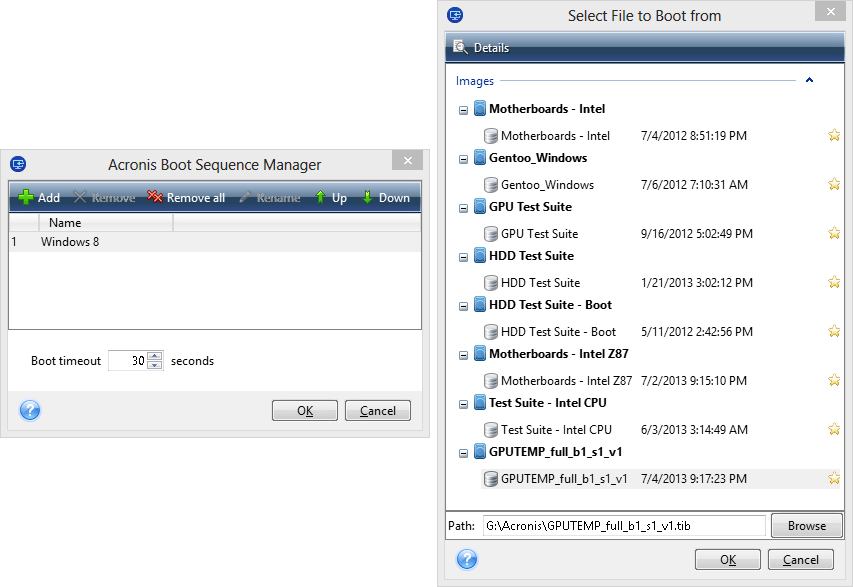Increase boot timeout with up arrow
Viewport: 853px width, 587px height.
[155, 356]
